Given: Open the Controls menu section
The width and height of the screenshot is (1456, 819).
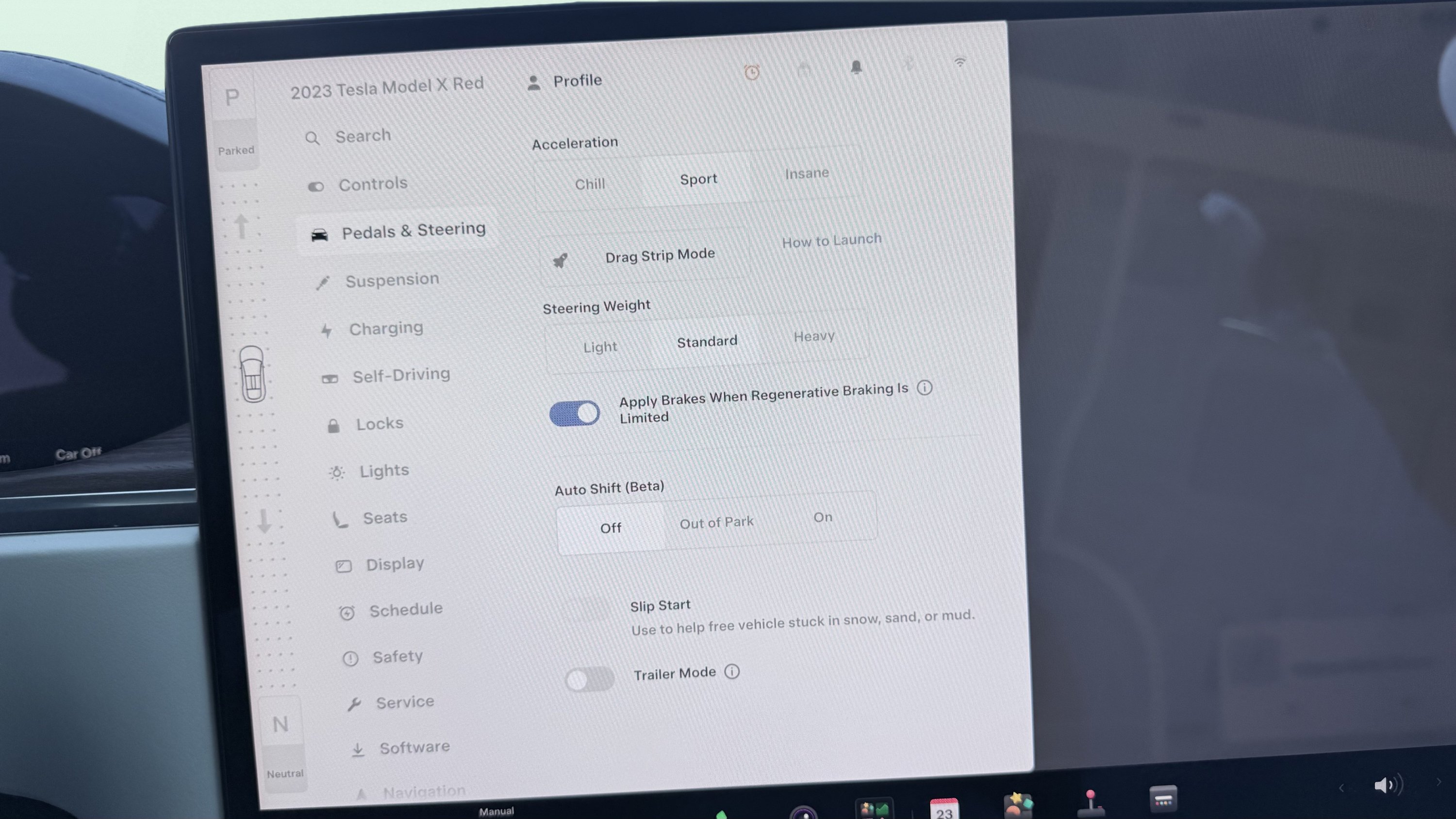Looking at the screenshot, I should 358,184.
